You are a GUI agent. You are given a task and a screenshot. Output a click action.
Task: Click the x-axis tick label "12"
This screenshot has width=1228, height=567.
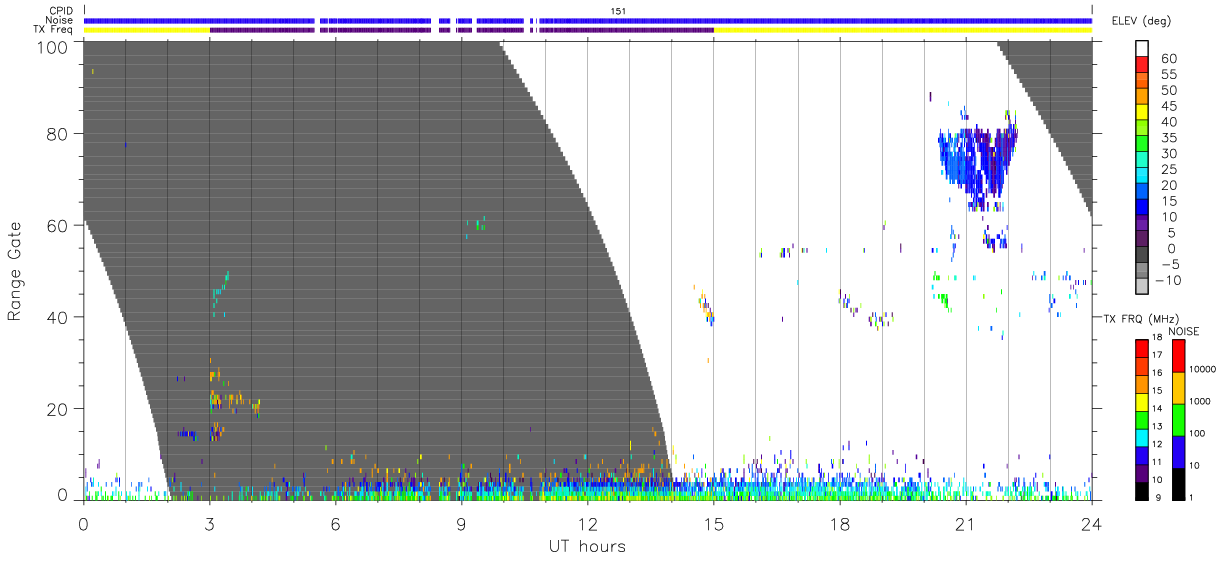point(587,523)
